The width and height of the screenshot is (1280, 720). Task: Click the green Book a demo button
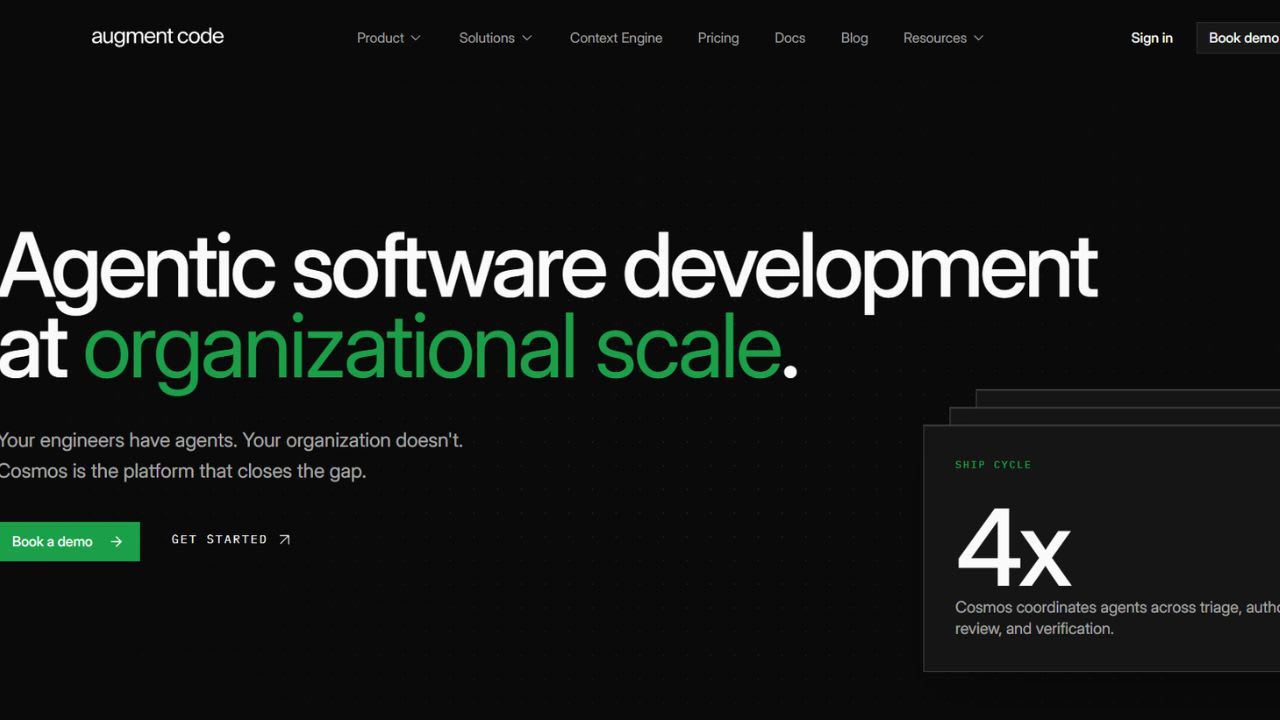click(x=70, y=541)
